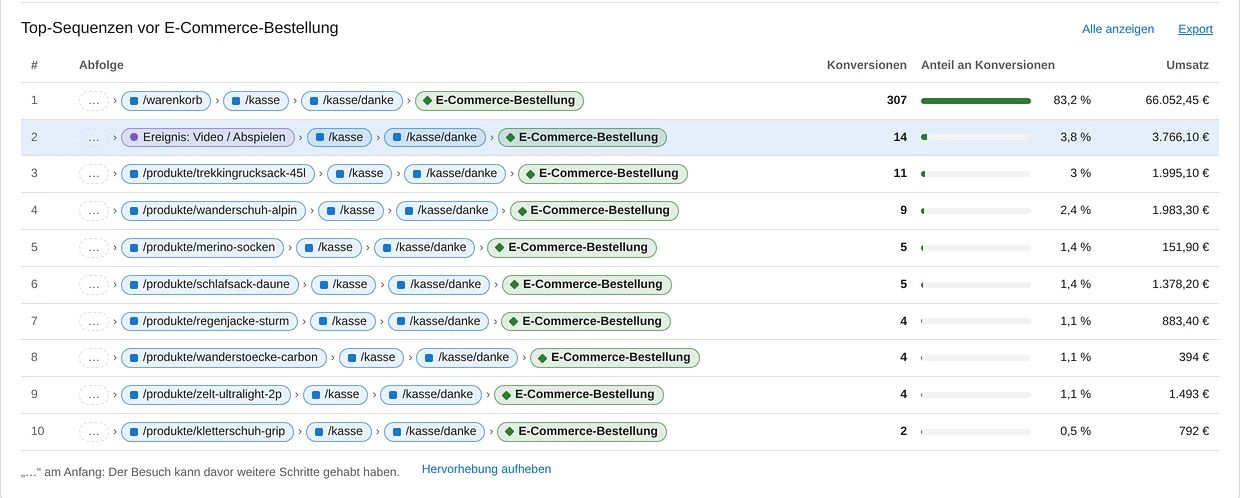Click the revenue value 1.995,10 €
The width and height of the screenshot is (1240, 498).
click(1181, 174)
